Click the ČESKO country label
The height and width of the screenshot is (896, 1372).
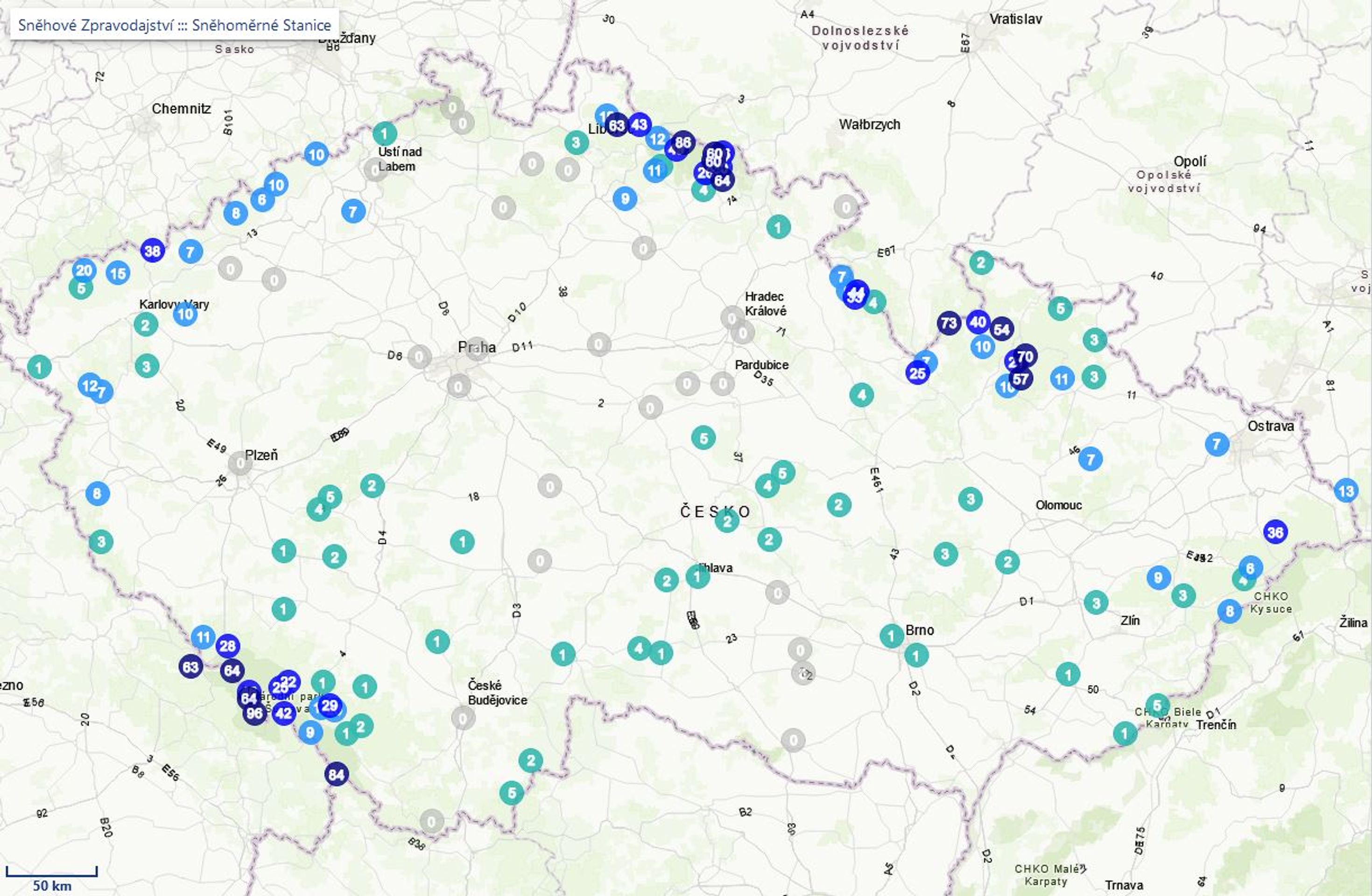pyautogui.click(x=715, y=511)
